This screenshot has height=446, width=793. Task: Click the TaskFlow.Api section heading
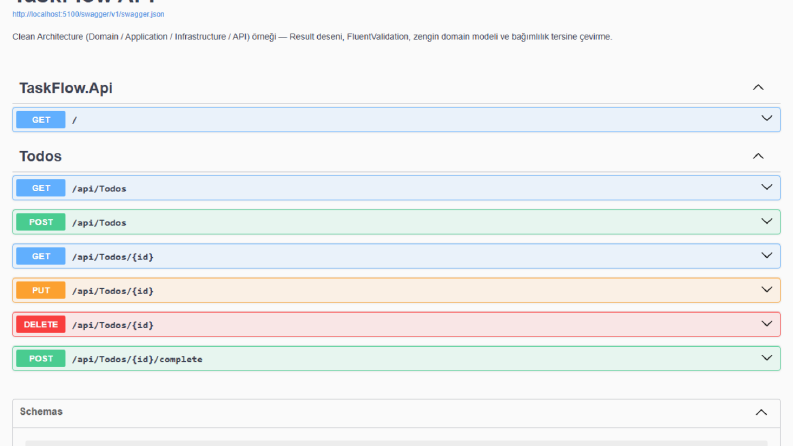click(x=66, y=88)
